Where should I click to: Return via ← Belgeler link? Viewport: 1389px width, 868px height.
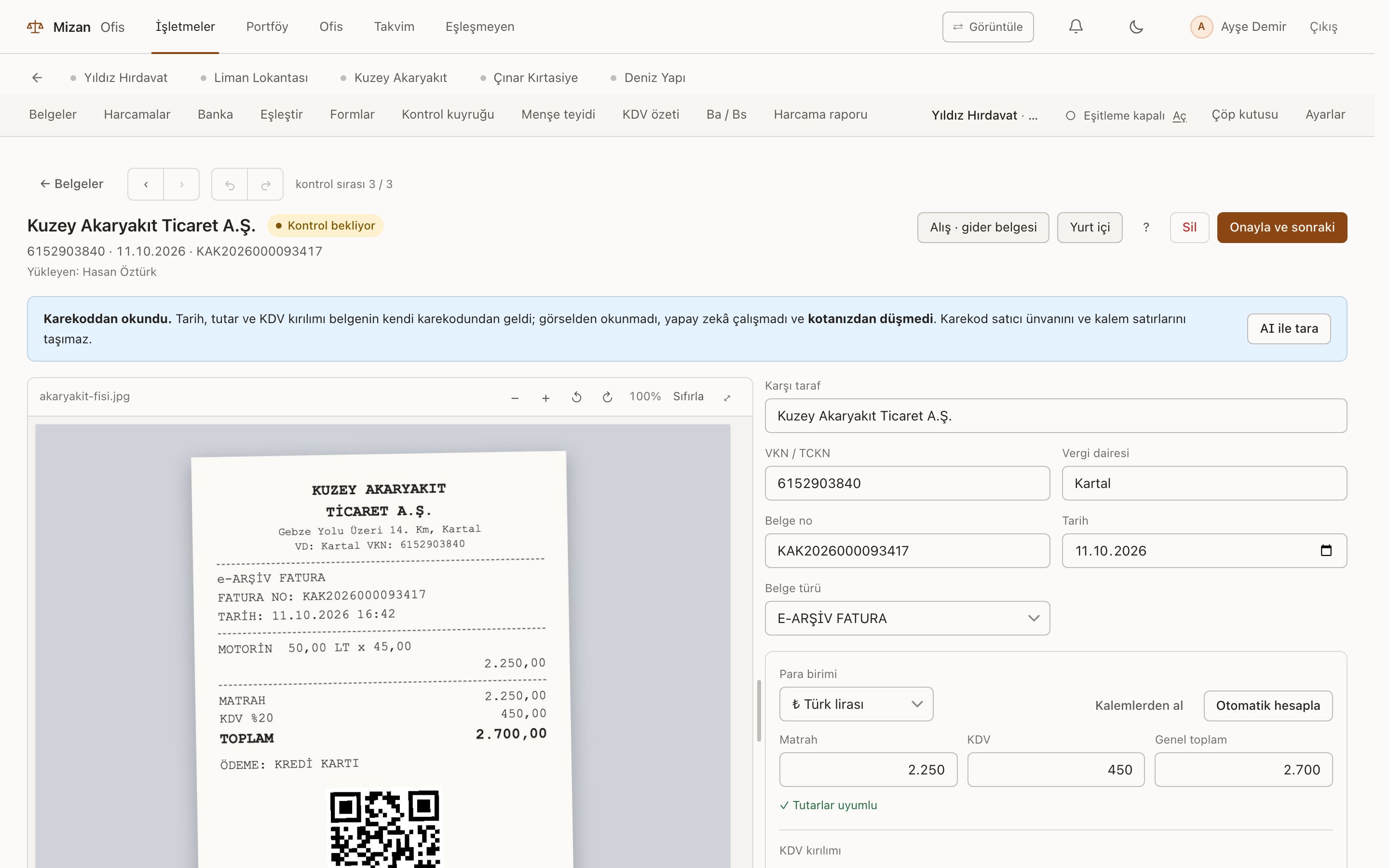[x=72, y=184]
